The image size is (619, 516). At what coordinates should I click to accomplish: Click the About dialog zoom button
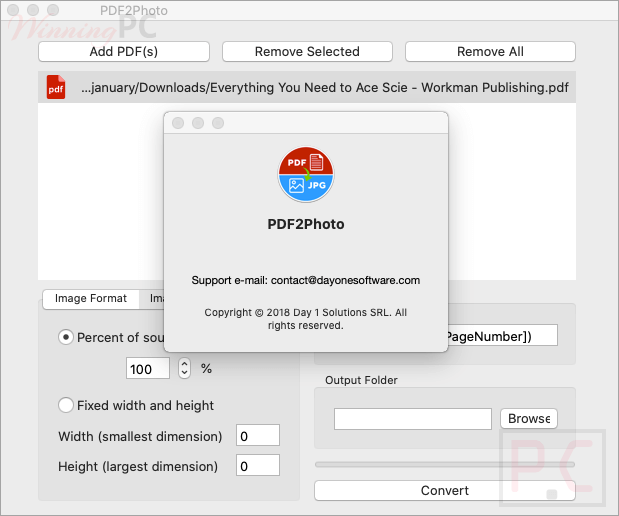pyautogui.click(x=218, y=123)
